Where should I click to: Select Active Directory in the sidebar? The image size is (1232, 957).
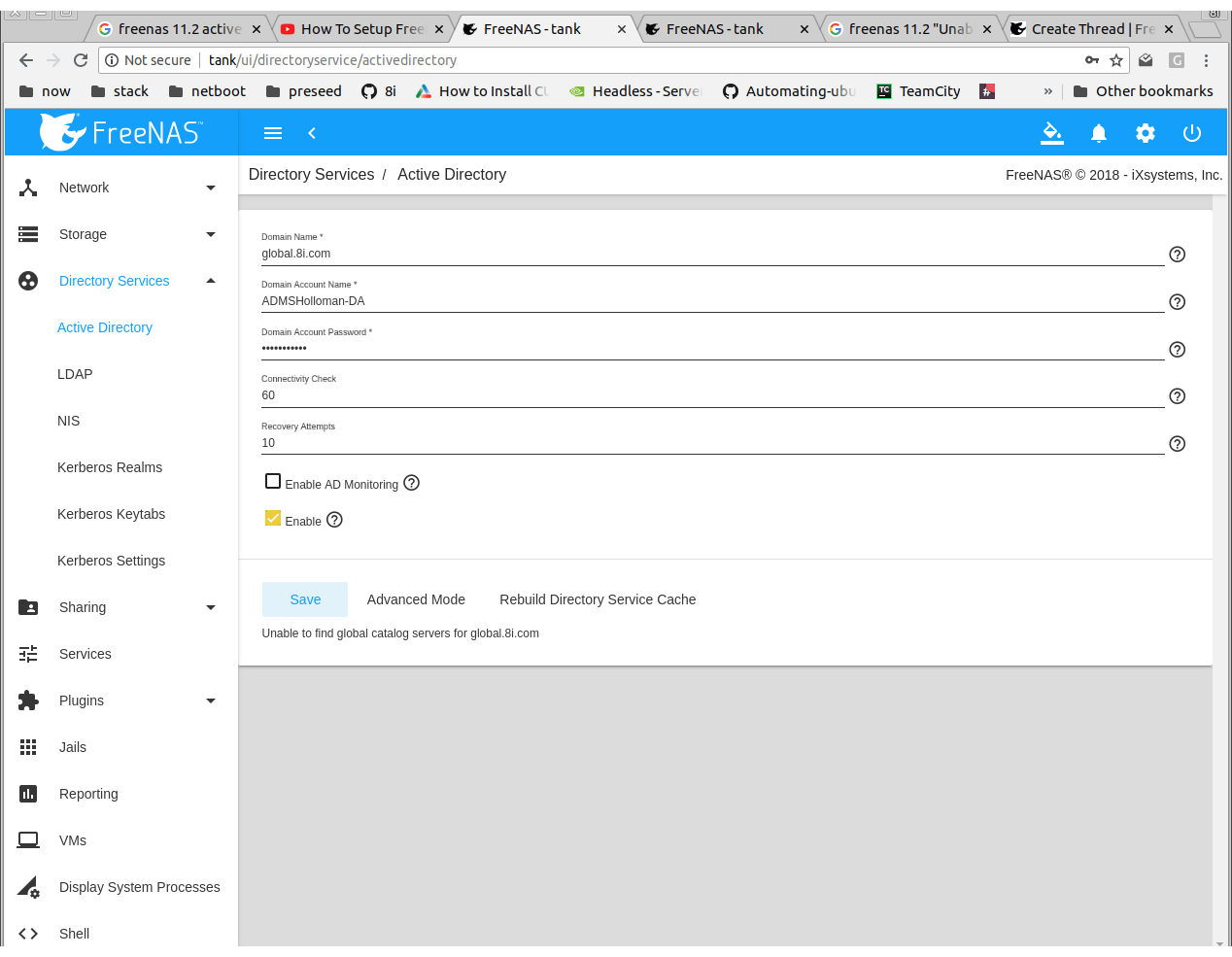(x=105, y=327)
